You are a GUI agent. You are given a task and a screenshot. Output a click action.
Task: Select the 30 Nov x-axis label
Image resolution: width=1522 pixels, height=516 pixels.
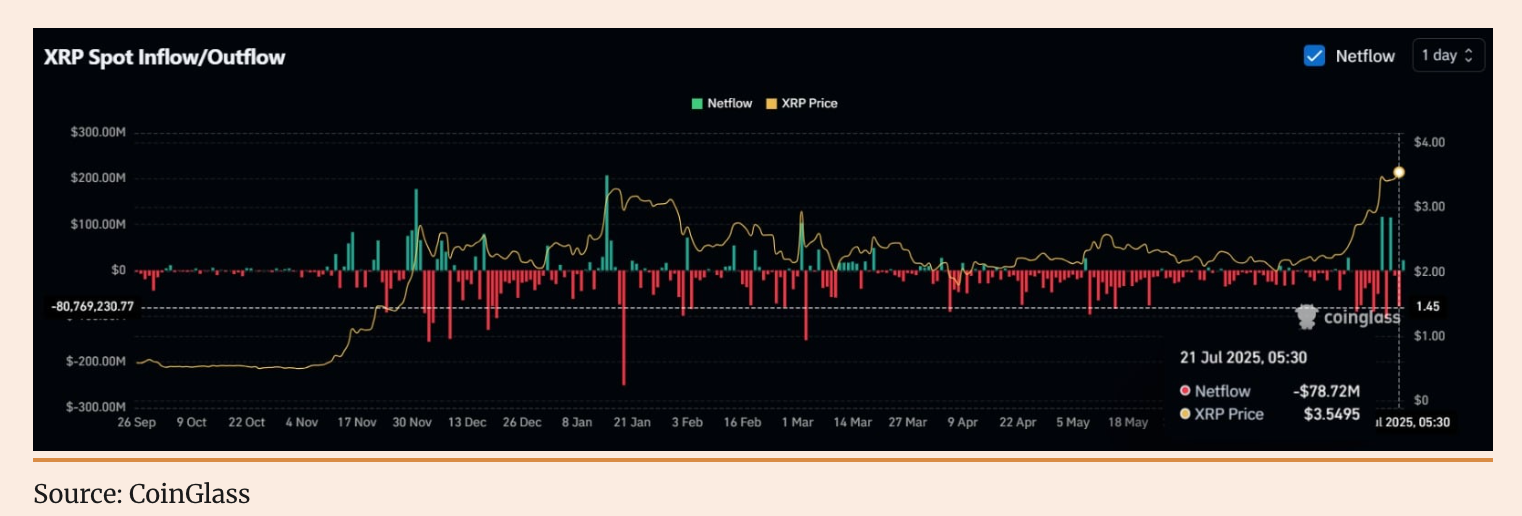pos(411,423)
